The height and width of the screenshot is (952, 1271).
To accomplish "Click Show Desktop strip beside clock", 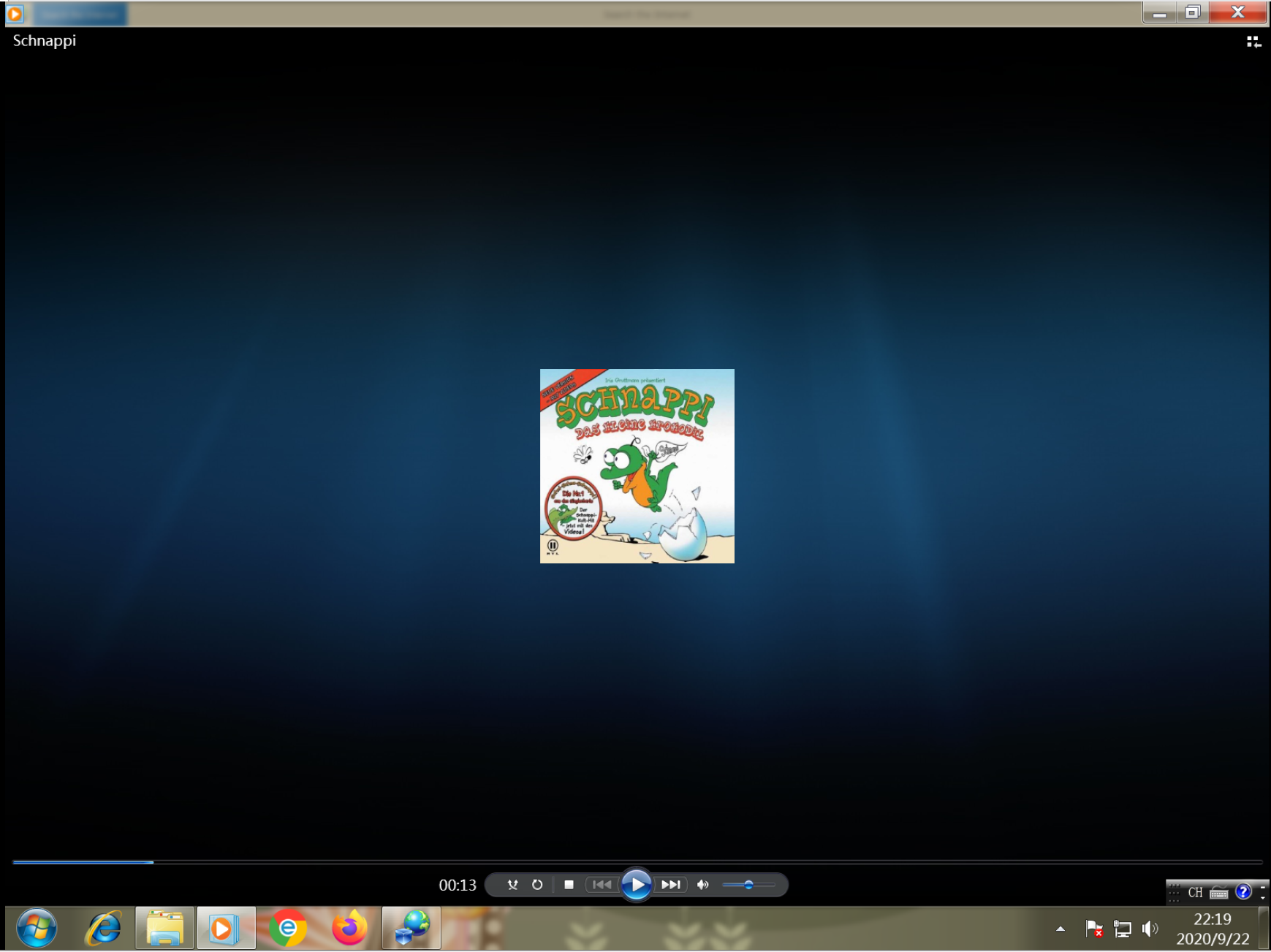I will [x=1264, y=929].
